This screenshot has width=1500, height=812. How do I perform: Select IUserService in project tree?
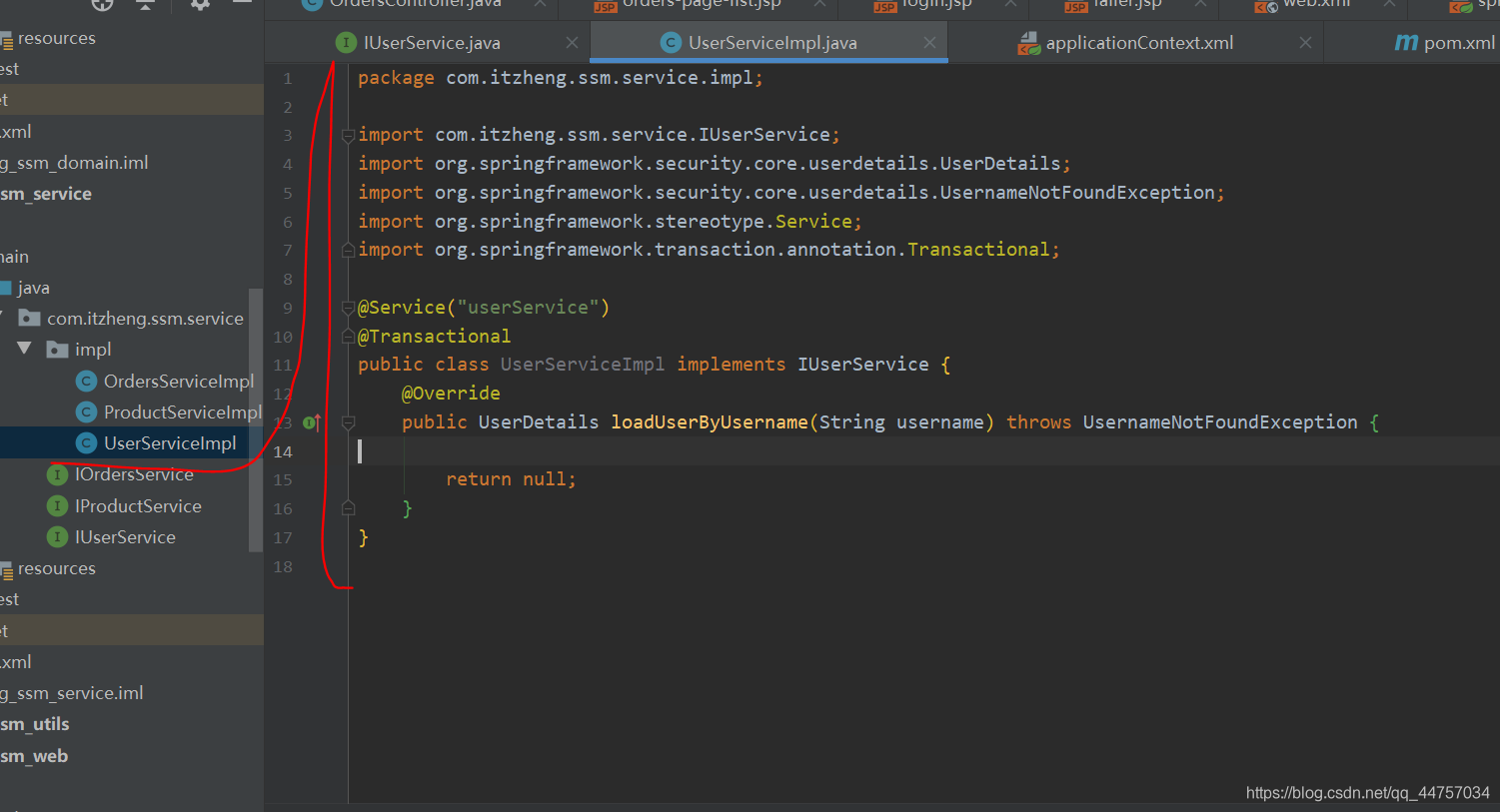(125, 537)
